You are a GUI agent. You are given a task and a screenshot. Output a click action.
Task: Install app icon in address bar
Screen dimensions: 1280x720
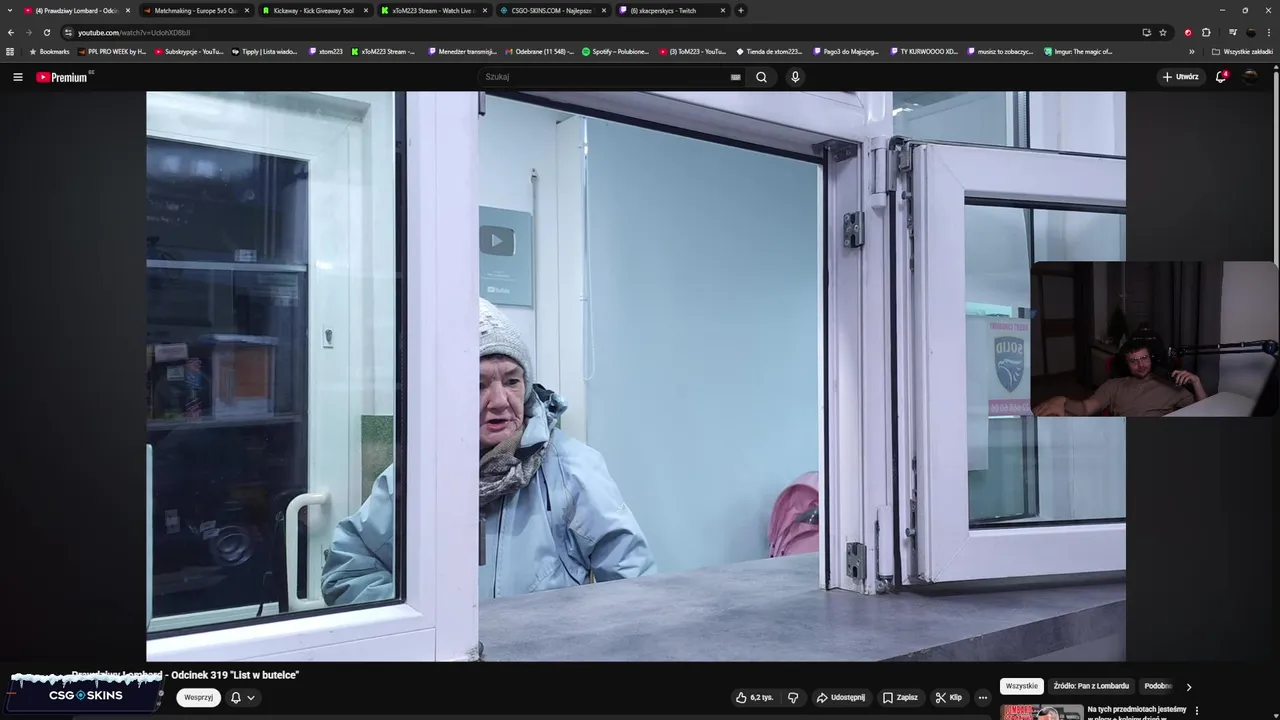pyautogui.click(x=1146, y=32)
